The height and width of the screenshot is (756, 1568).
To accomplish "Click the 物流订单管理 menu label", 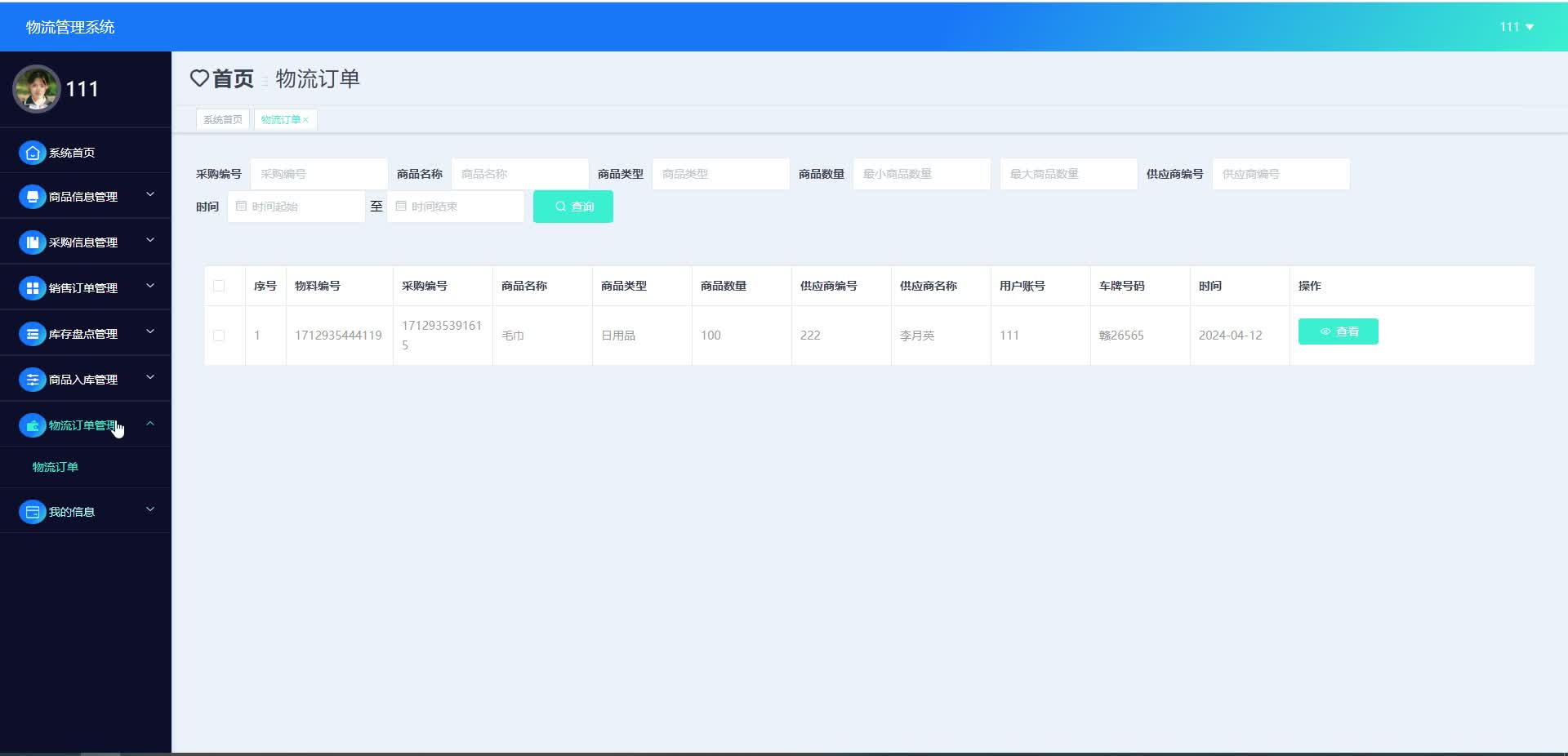I will tap(82, 425).
